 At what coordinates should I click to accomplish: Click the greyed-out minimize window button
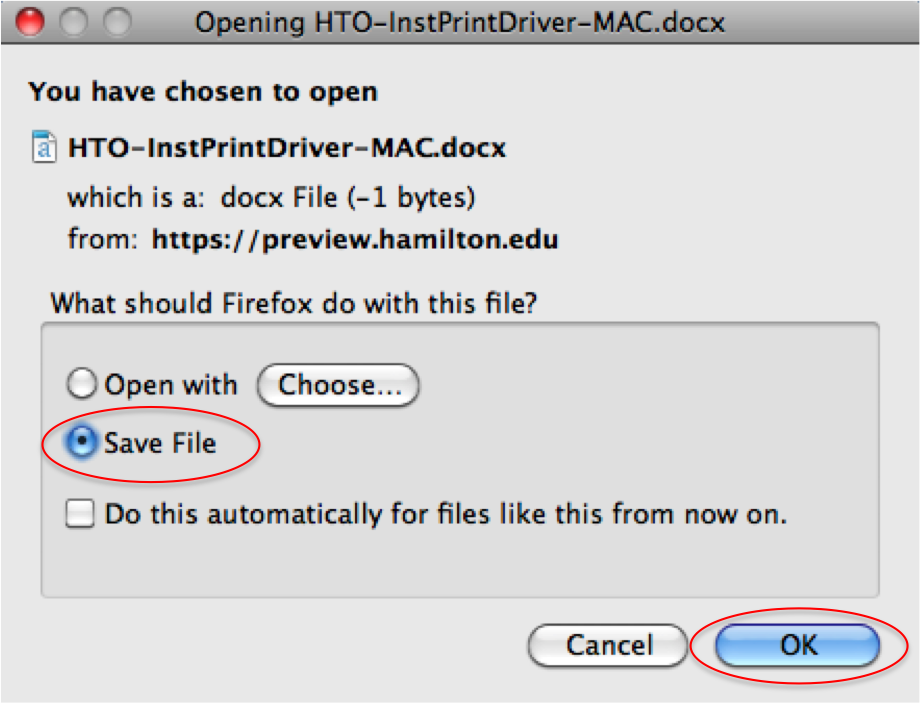[x=73, y=22]
